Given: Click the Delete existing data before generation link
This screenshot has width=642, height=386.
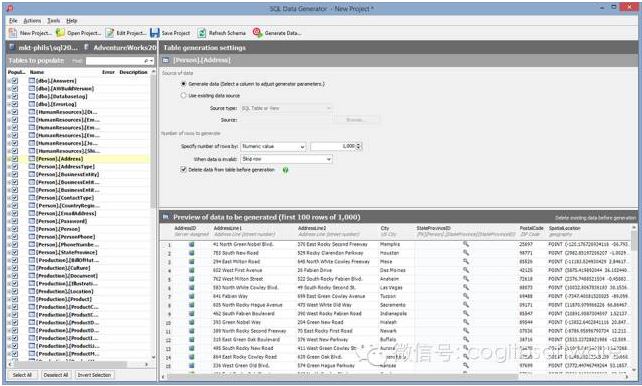Looking at the screenshot, I should point(595,218).
